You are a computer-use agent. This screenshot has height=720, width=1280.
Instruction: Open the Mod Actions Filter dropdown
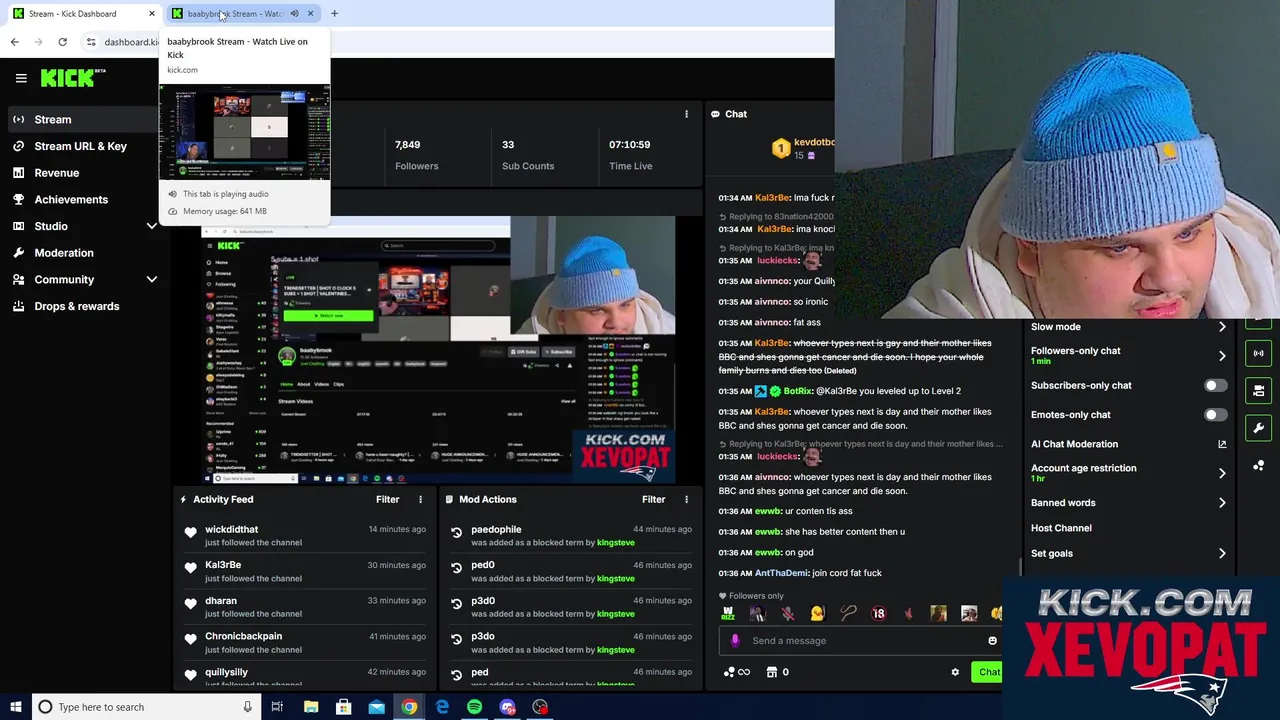coord(653,499)
